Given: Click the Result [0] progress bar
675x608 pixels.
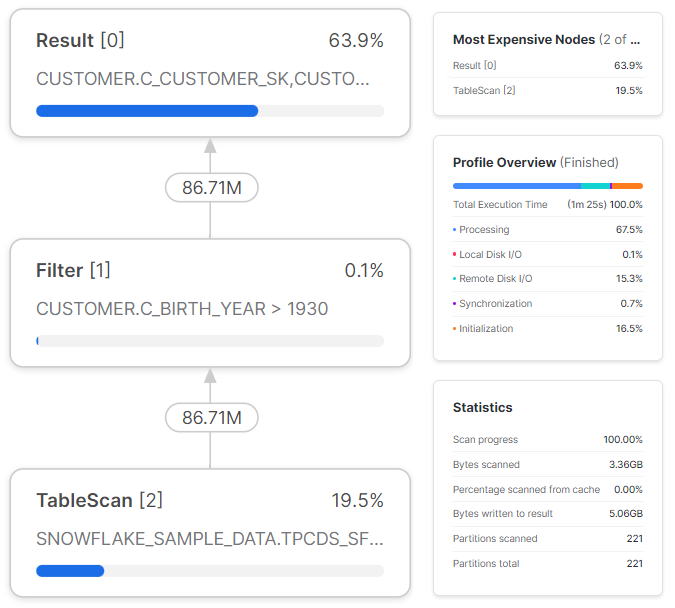Looking at the screenshot, I should (210, 111).
